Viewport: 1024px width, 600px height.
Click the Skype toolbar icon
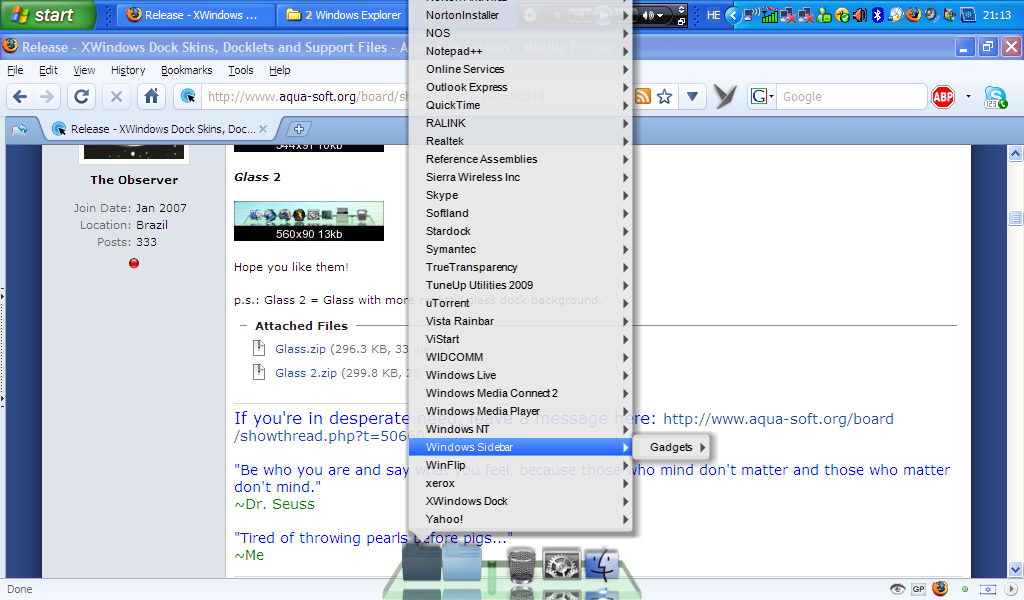[995, 97]
